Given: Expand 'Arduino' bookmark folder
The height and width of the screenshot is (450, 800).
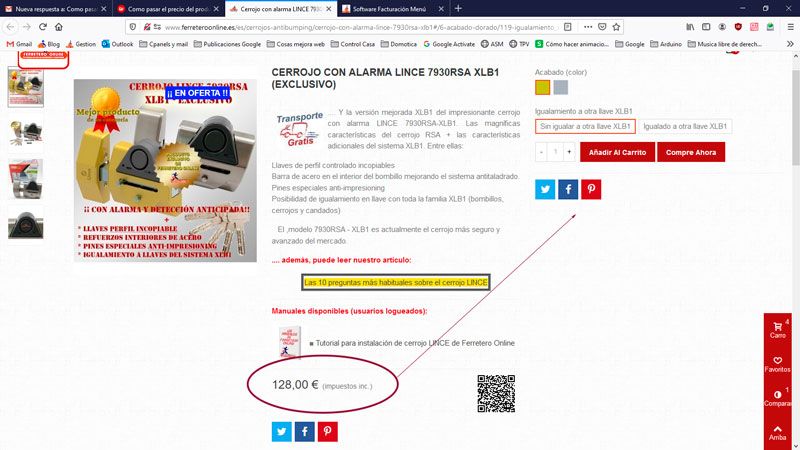Looking at the screenshot, I should click(666, 44).
